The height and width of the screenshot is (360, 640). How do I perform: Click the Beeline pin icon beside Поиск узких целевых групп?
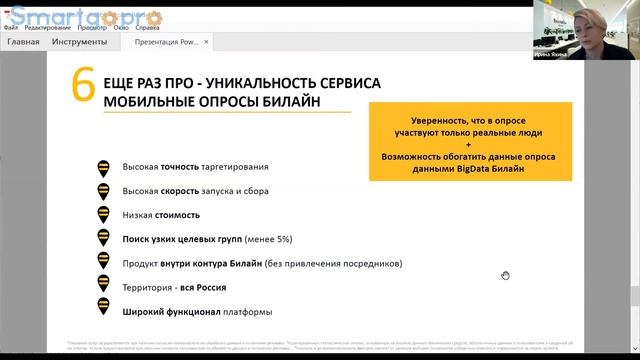[103, 238]
